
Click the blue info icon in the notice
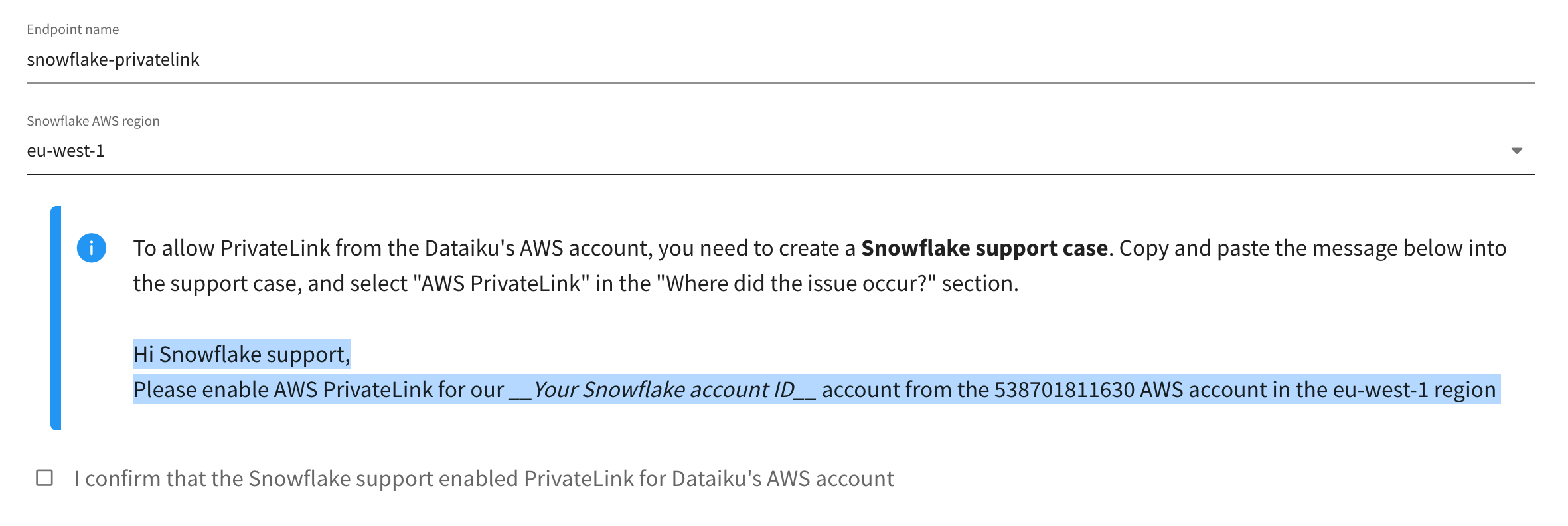(x=92, y=248)
